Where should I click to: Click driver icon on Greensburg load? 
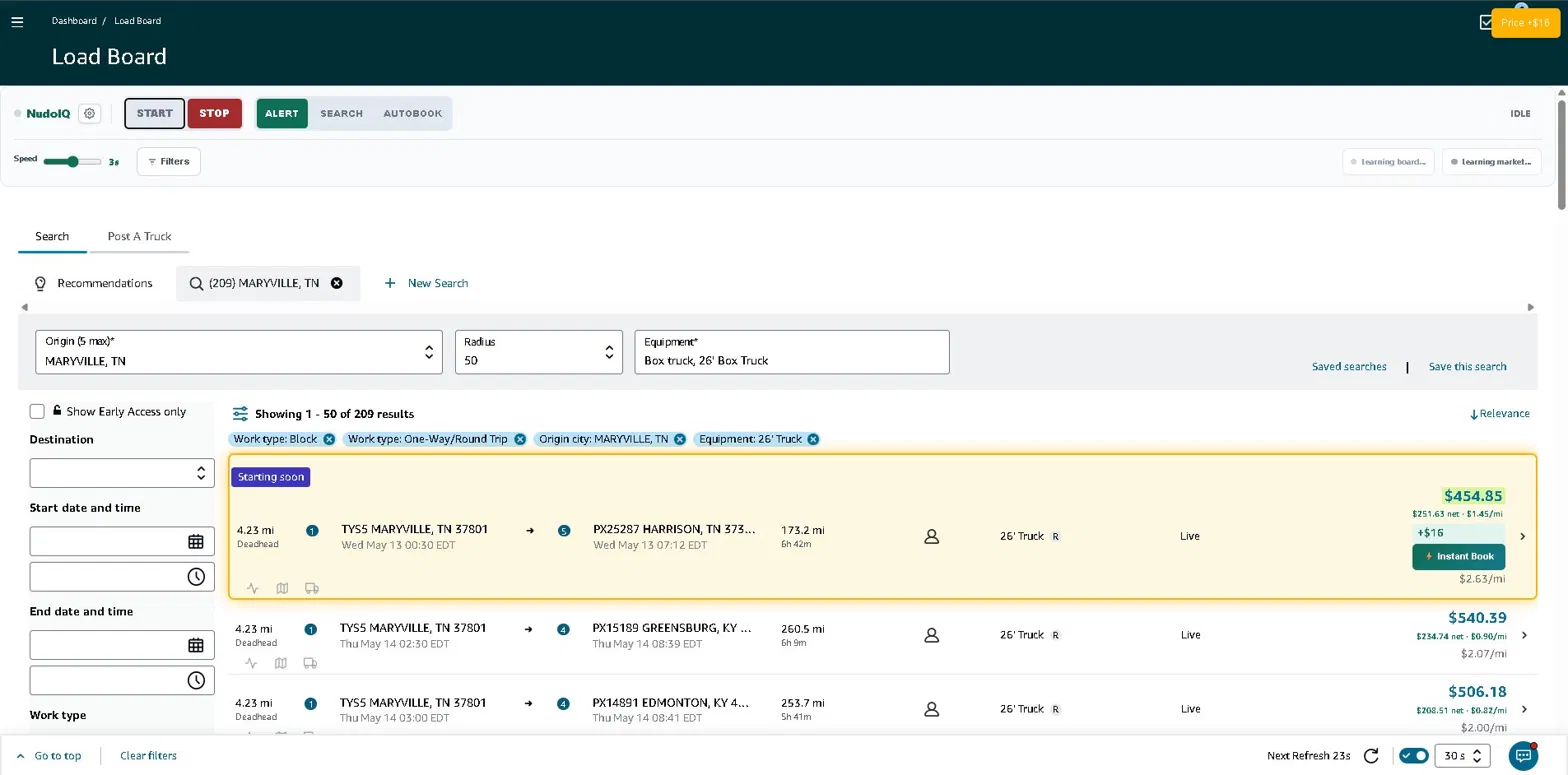click(x=931, y=634)
